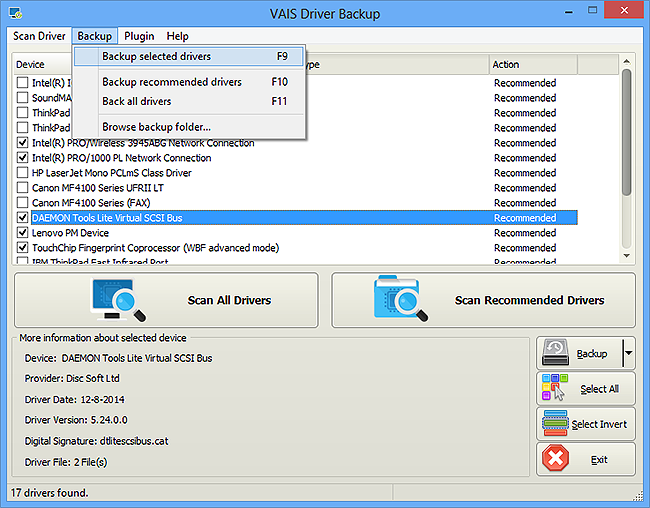Select the Lenovo PM Device row text
The height and width of the screenshot is (508, 650).
(70, 233)
